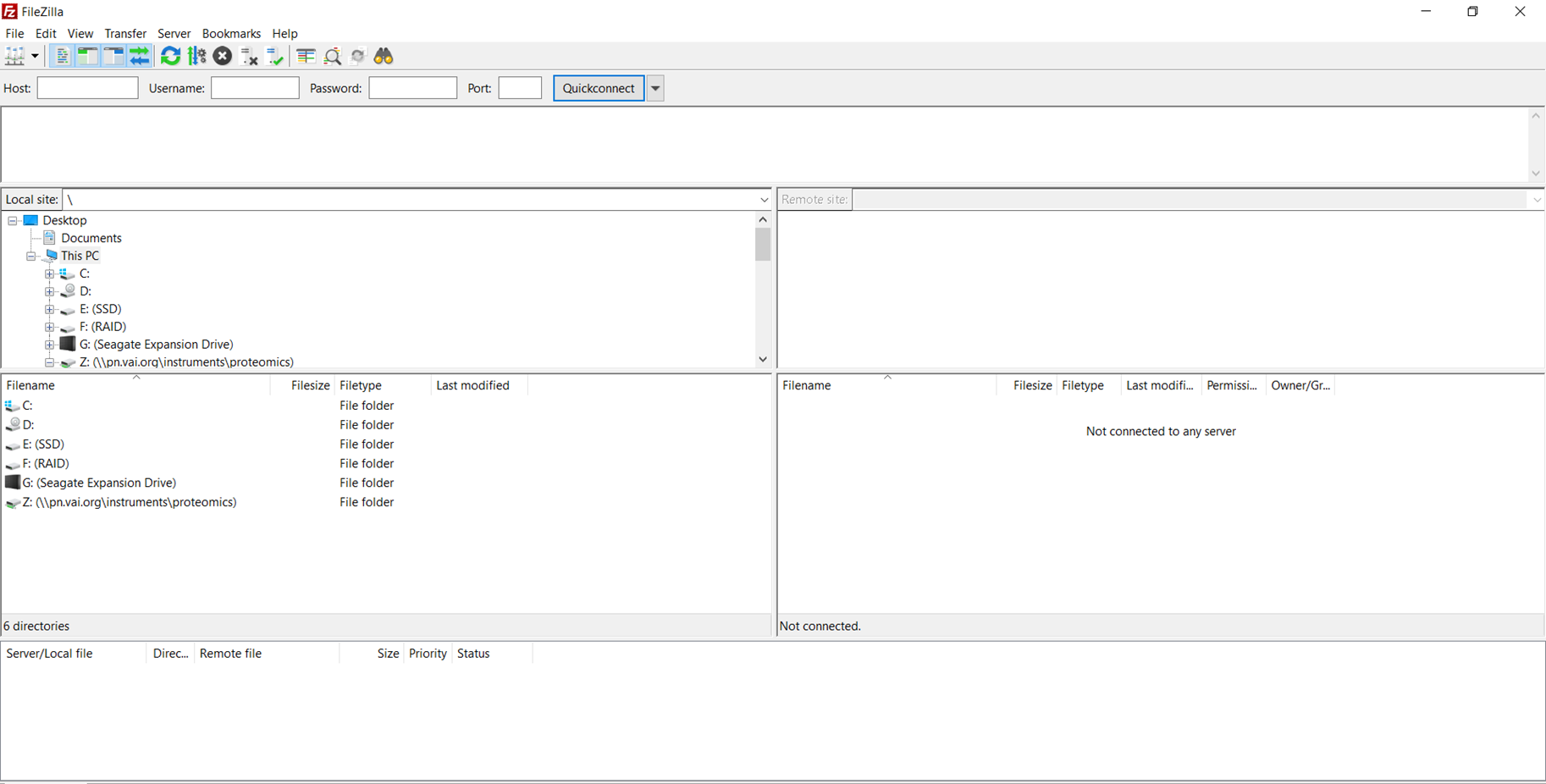This screenshot has height=784, width=1546.
Task: Expand the E: (SSD) tree node
Action: coord(50,309)
